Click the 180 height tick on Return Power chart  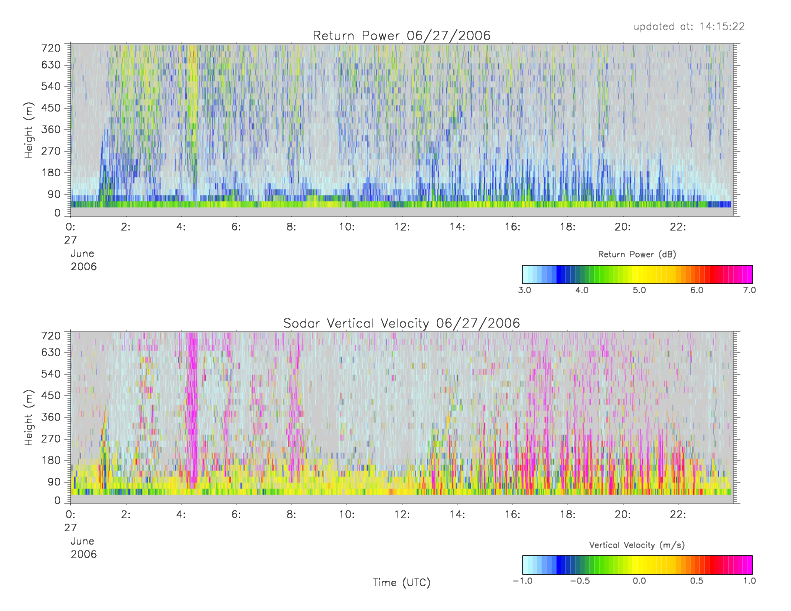tap(51, 173)
